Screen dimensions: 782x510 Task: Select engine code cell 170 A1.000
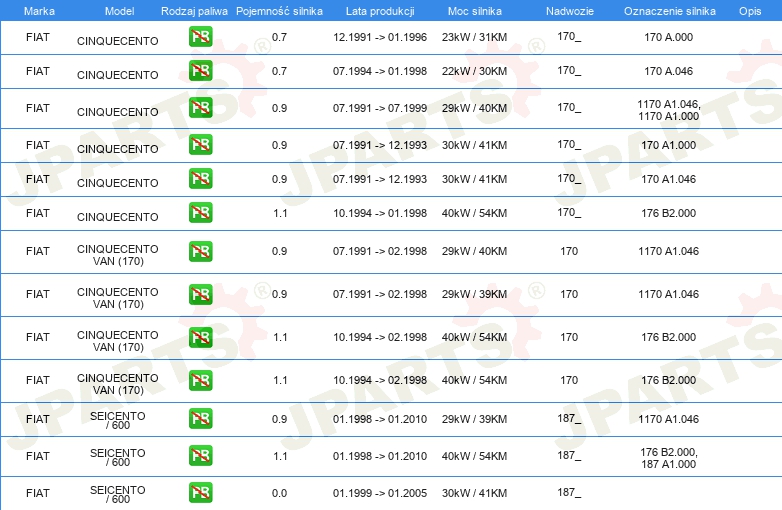(668, 145)
